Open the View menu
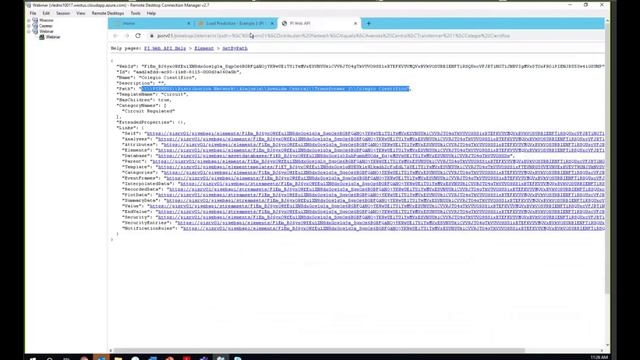Viewport: 640px width, 360px height. pos(81,13)
